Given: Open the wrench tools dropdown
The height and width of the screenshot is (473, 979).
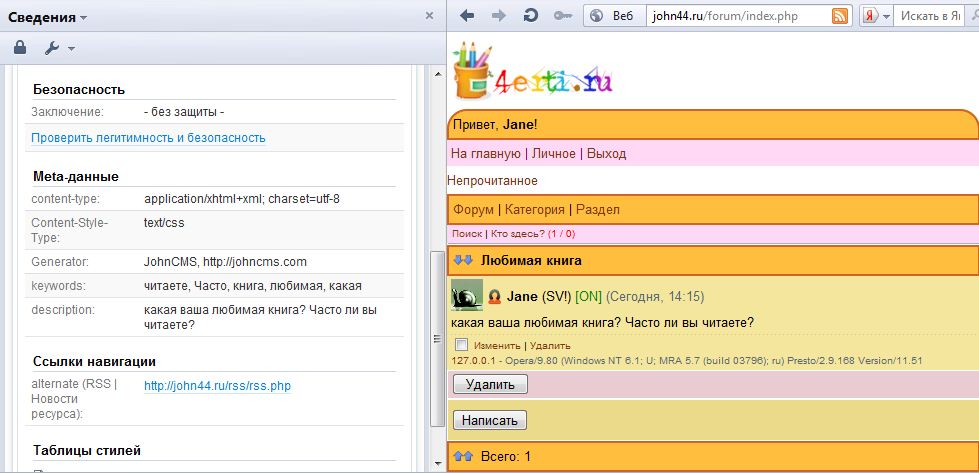Looking at the screenshot, I should pyautogui.click(x=59, y=48).
